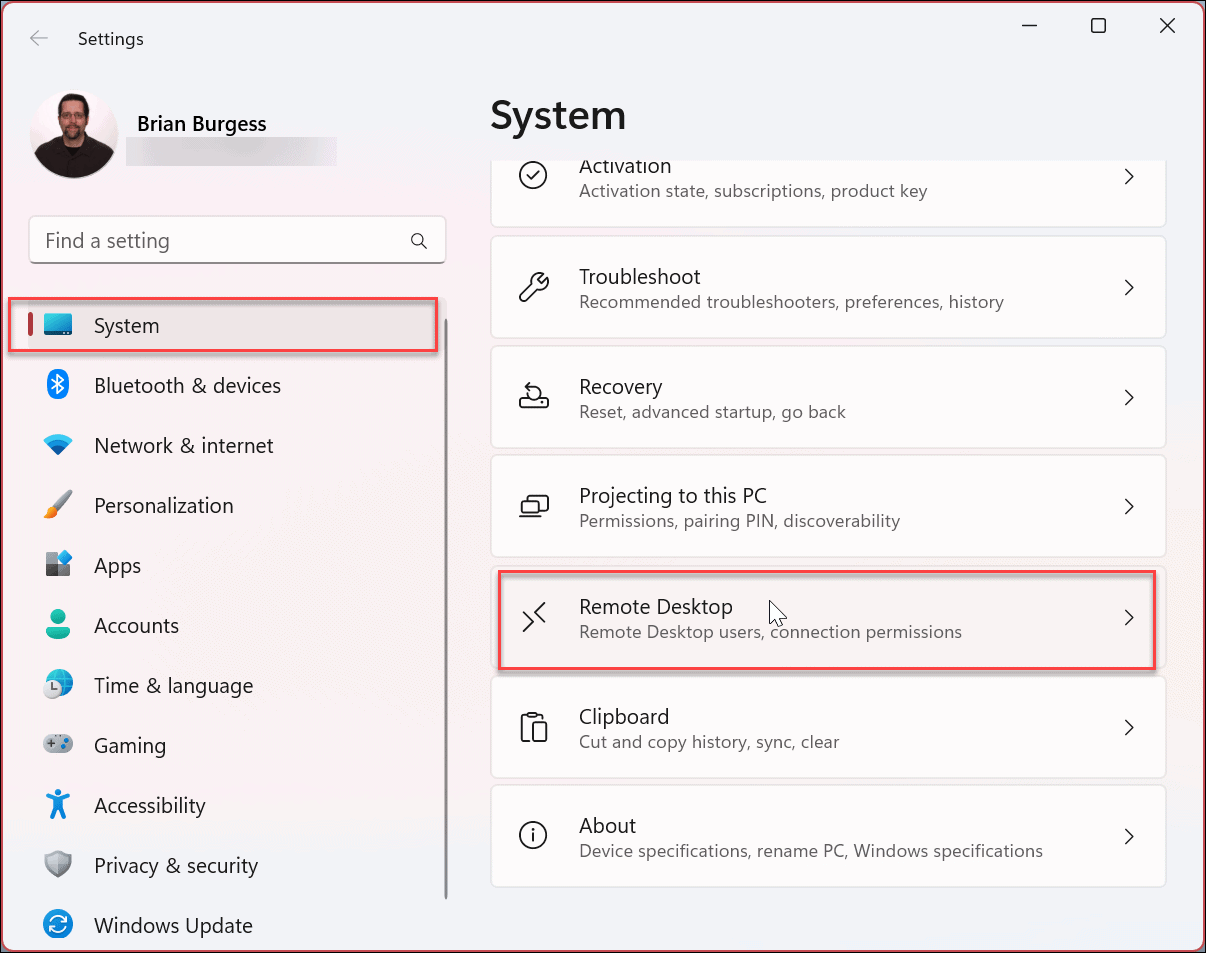Click the Time & language clock icon
Screen dimensions: 1206x953
coord(57,685)
